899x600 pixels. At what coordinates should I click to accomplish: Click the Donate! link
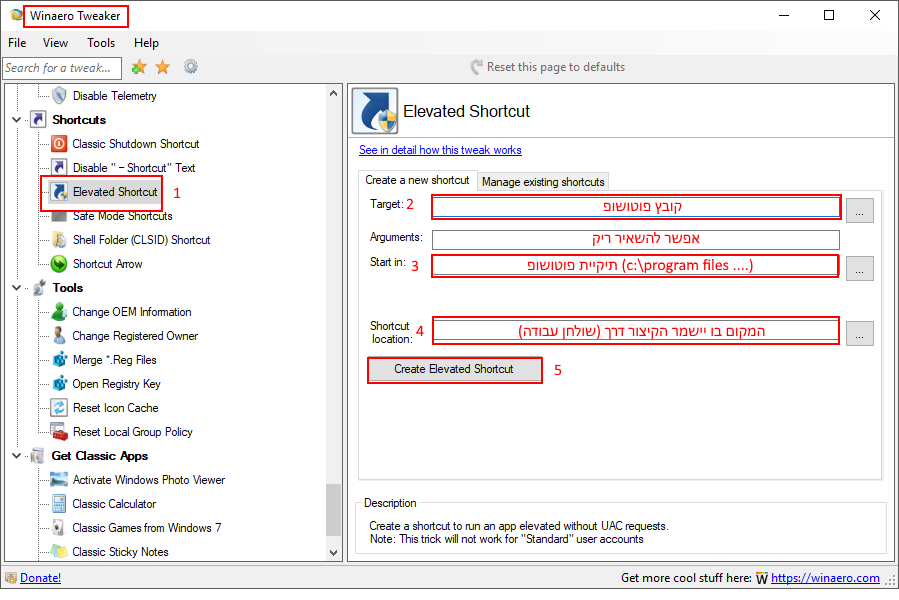pos(40,578)
